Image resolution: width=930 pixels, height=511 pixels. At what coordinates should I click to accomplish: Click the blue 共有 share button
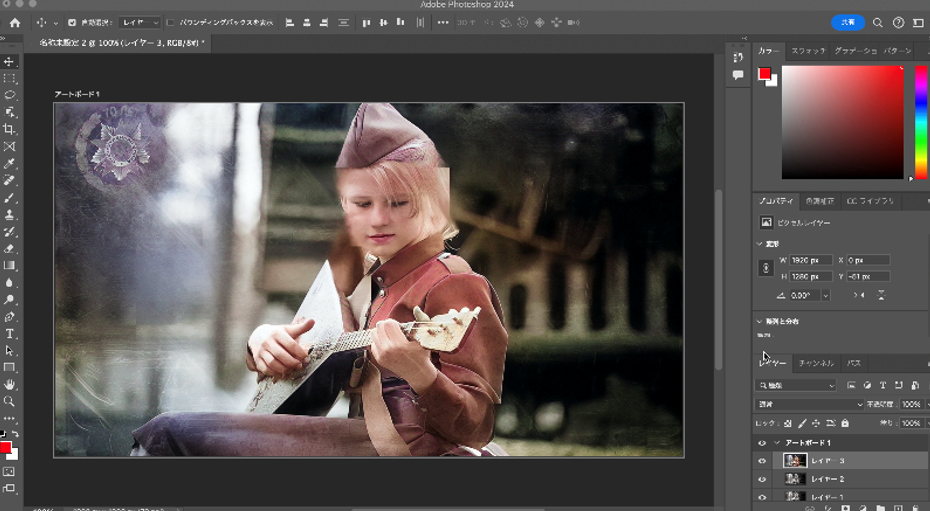[x=848, y=22]
